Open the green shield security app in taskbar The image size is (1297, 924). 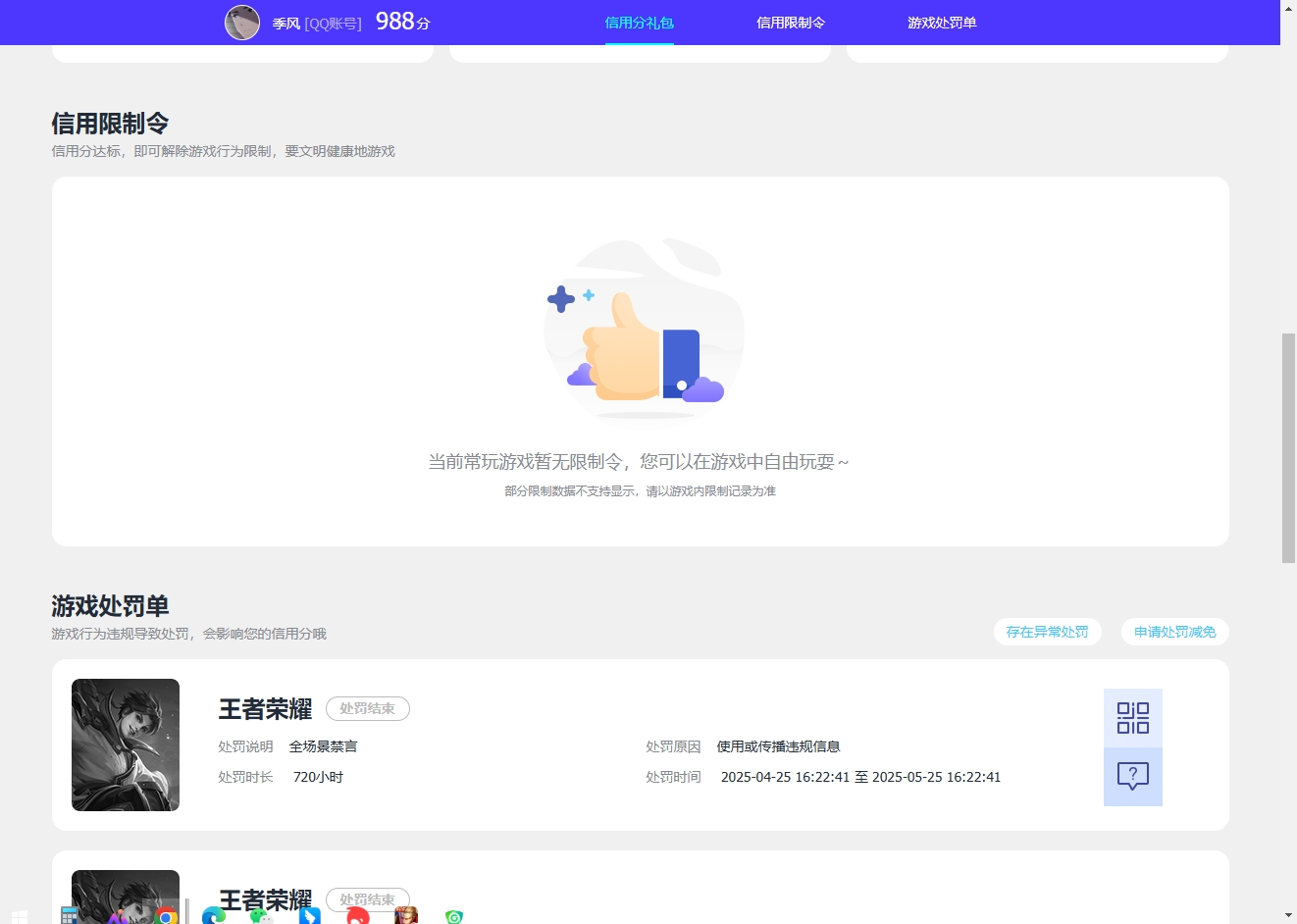point(453,915)
